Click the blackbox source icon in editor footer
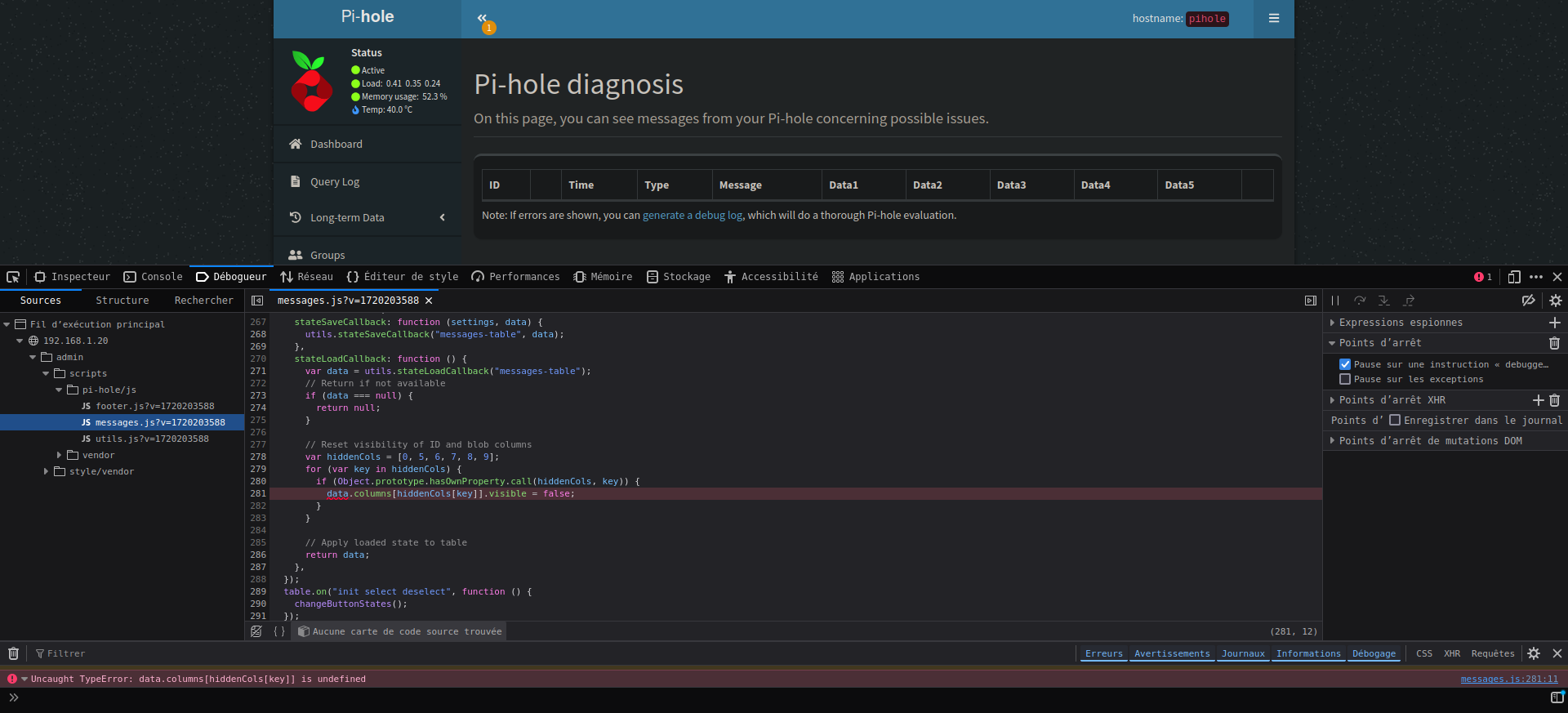Viewport: 1568px width, 713px height. pos(256,631)
